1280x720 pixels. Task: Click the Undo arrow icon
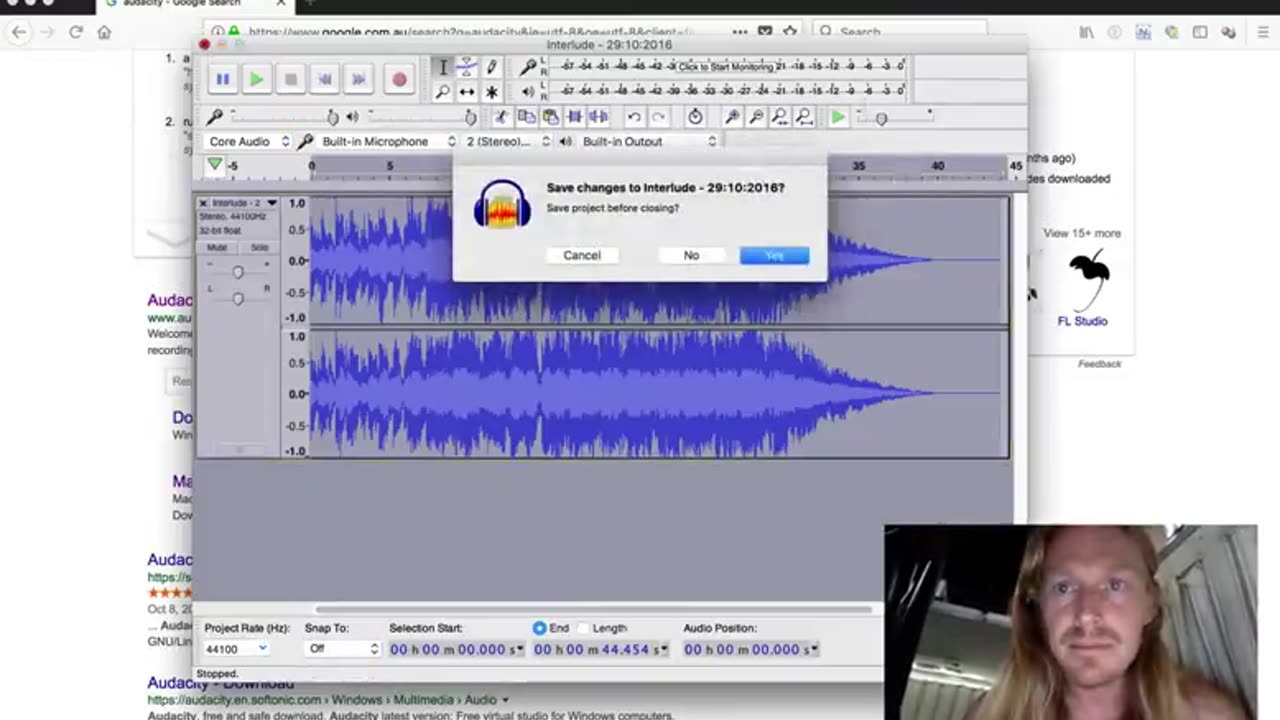pyautogui.click(x=633, y=117)
